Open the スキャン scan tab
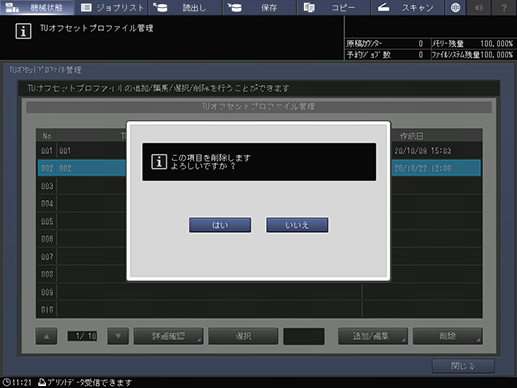517x388 pixels. tap(407, 7)
